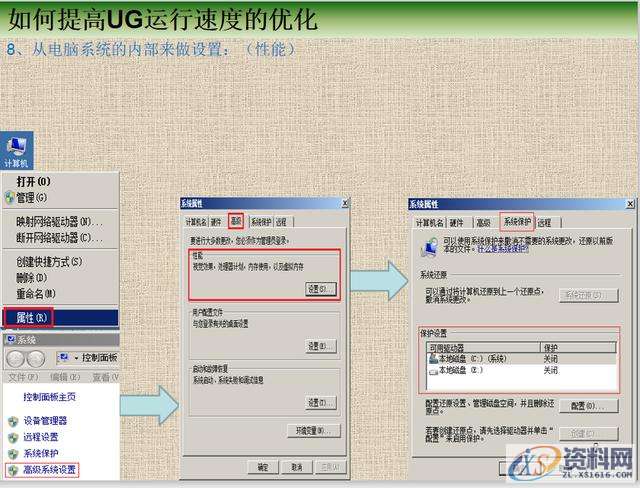Click the 配置(O) button
Viewport: 640px width, 488px height.
pyautogui.click(x=589, y=406)
